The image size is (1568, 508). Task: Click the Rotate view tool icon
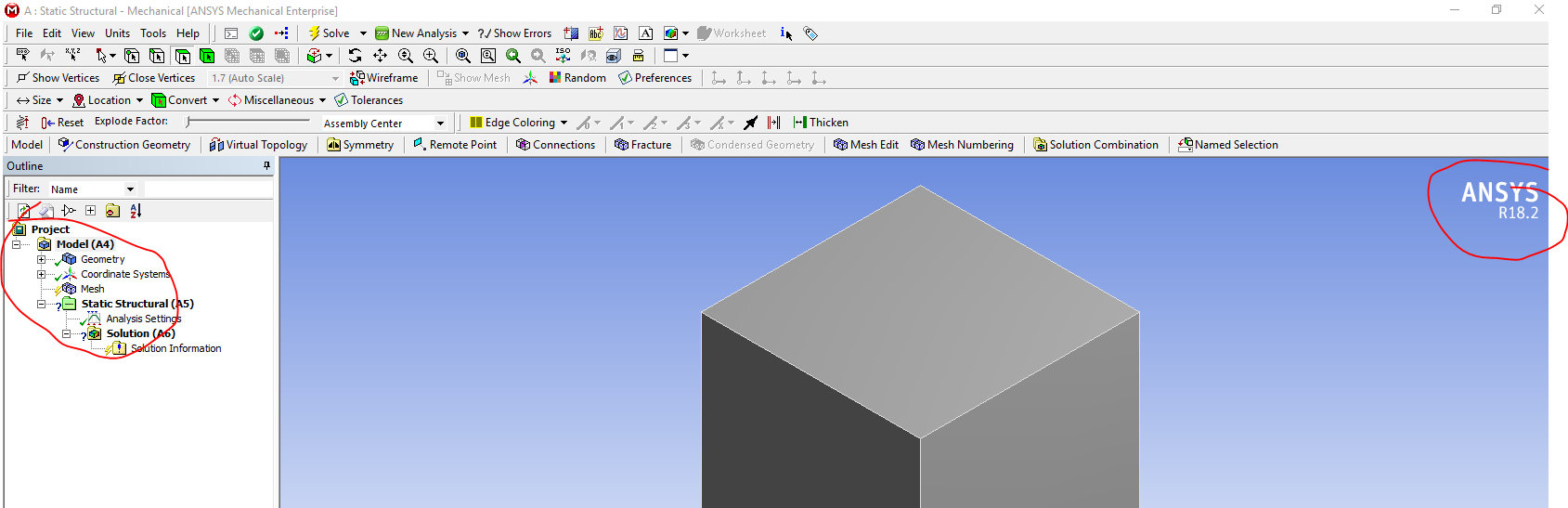click(355, 56)
